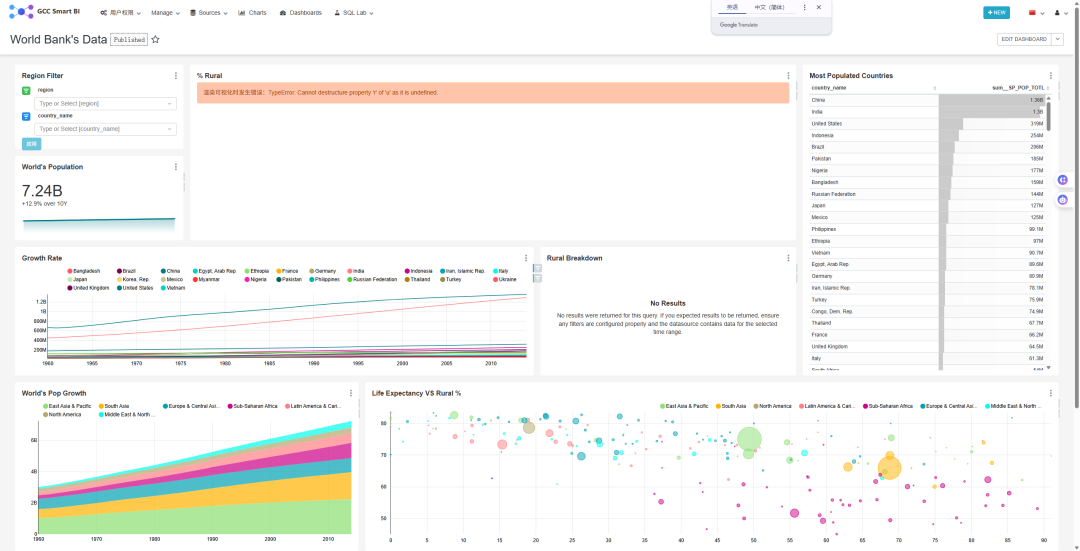Open the country_name select dropdown
1080x551 pixels.
tap(105, 129)
